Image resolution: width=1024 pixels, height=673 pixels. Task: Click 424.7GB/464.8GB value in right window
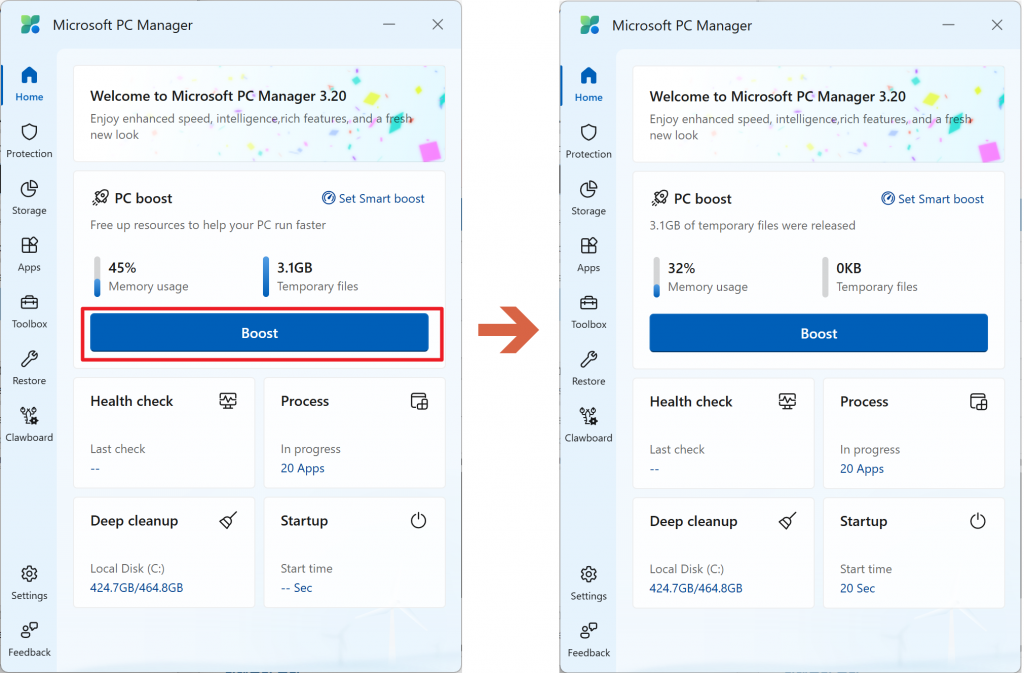[696, 588]
